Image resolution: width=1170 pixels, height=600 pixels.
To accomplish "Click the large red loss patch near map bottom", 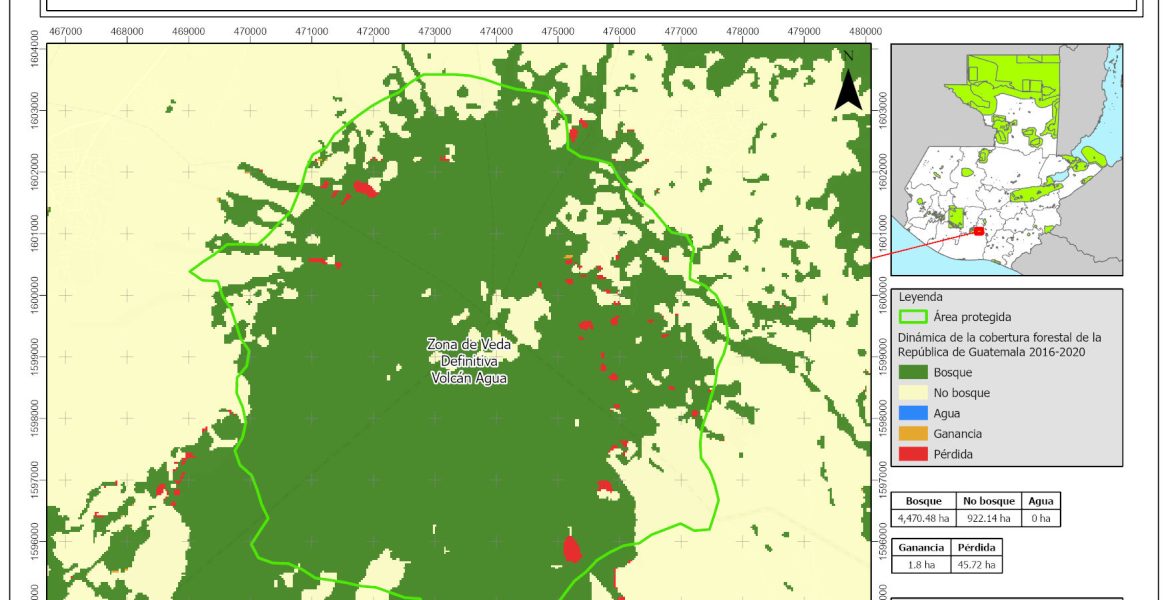I will pos(571,549).
